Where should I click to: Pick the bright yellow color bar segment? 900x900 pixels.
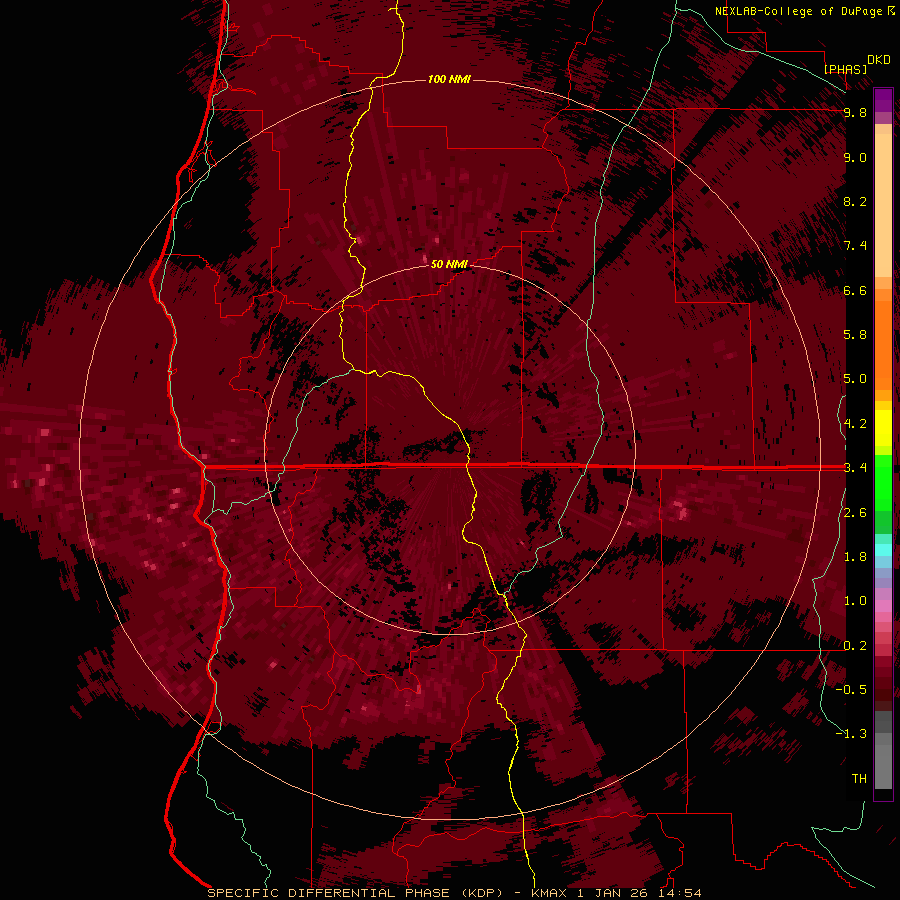click(883, 428)
